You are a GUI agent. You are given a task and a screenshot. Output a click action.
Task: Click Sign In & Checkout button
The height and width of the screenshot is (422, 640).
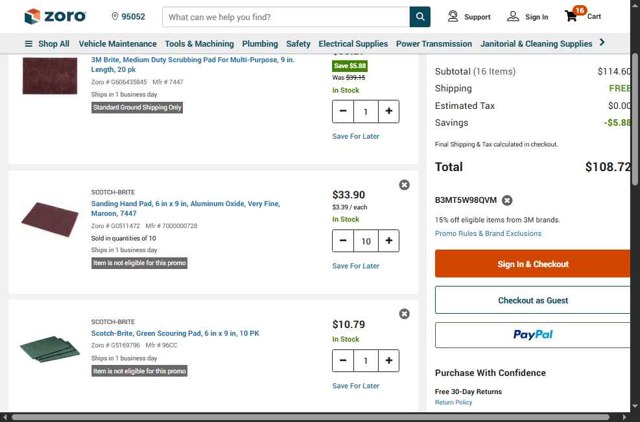pyautogui.click(x=532, y=264)
